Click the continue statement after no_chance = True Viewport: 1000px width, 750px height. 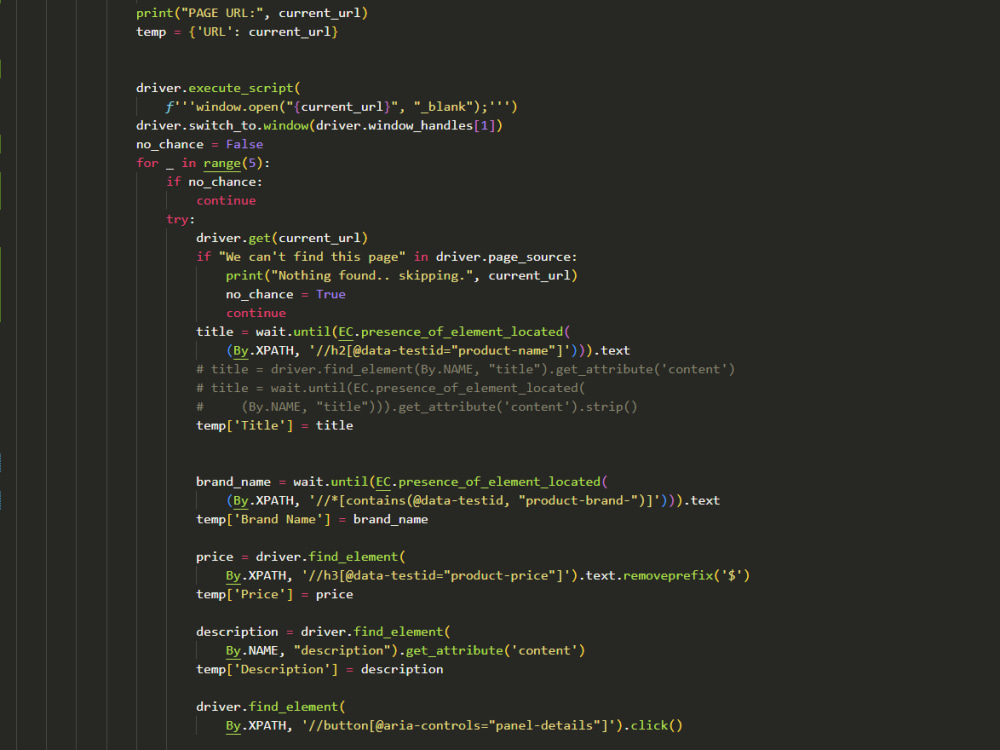255,312
